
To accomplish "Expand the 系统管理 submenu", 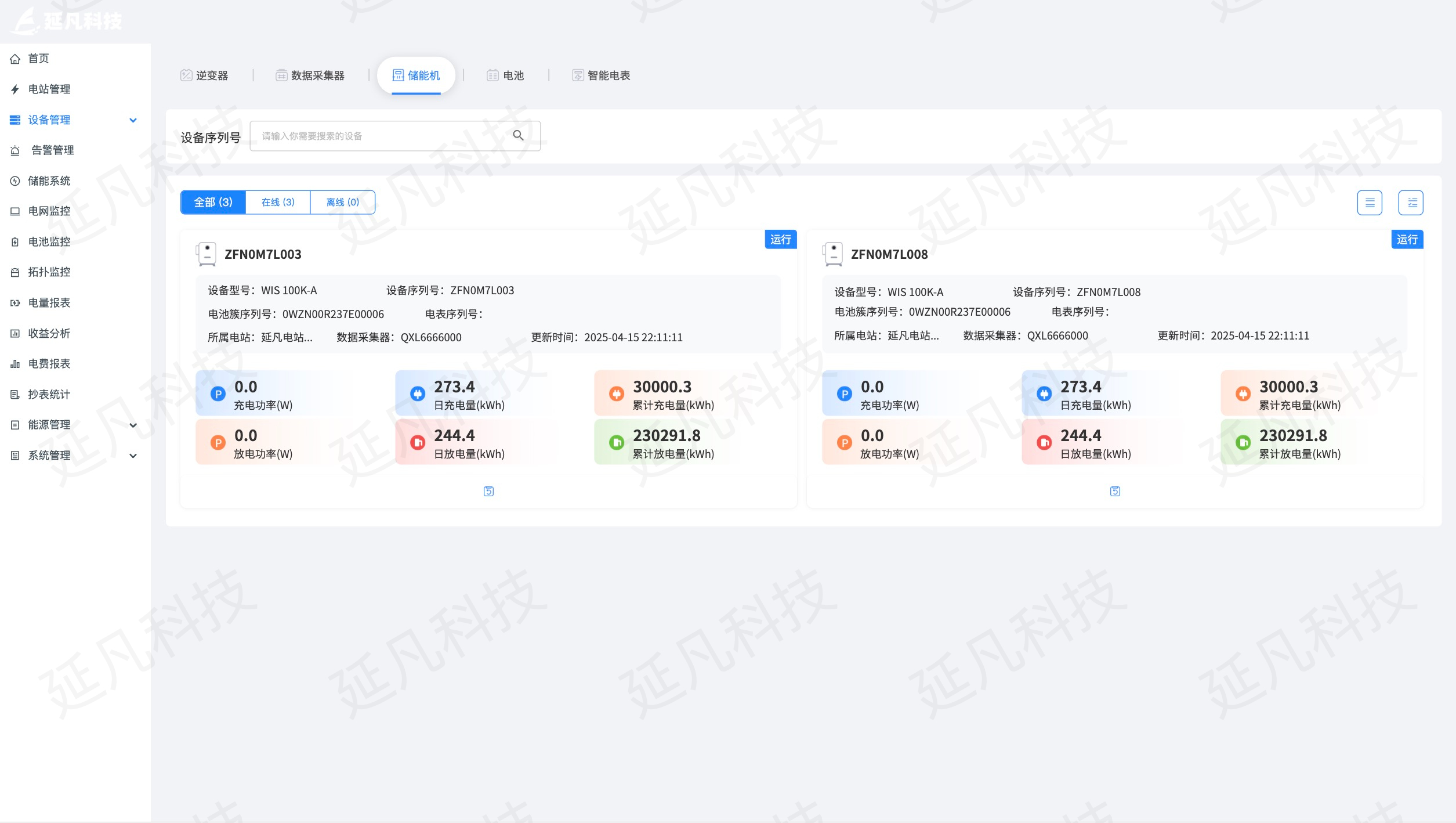I will 133,456.
